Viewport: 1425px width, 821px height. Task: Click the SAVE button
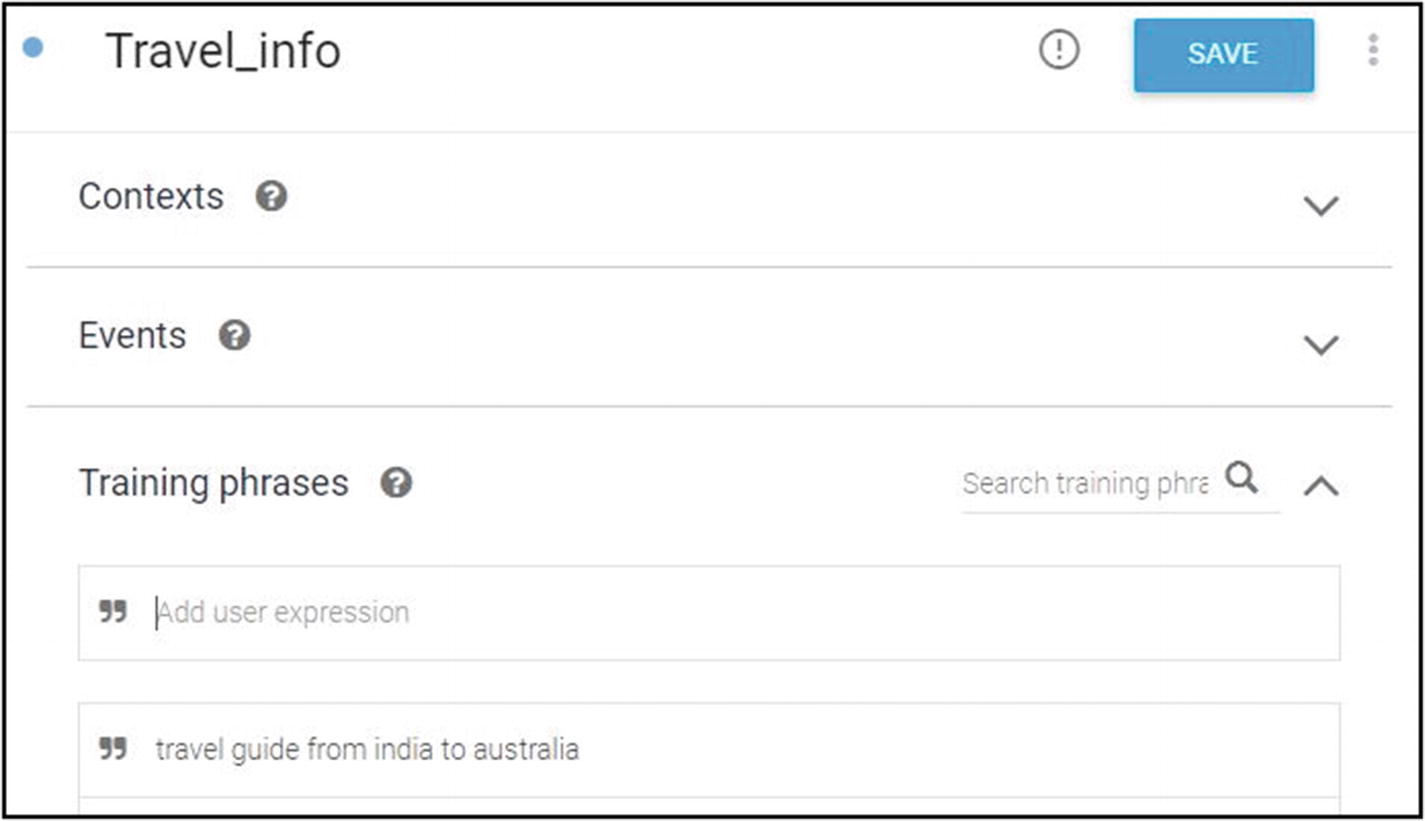click(x=1223, y=55)
